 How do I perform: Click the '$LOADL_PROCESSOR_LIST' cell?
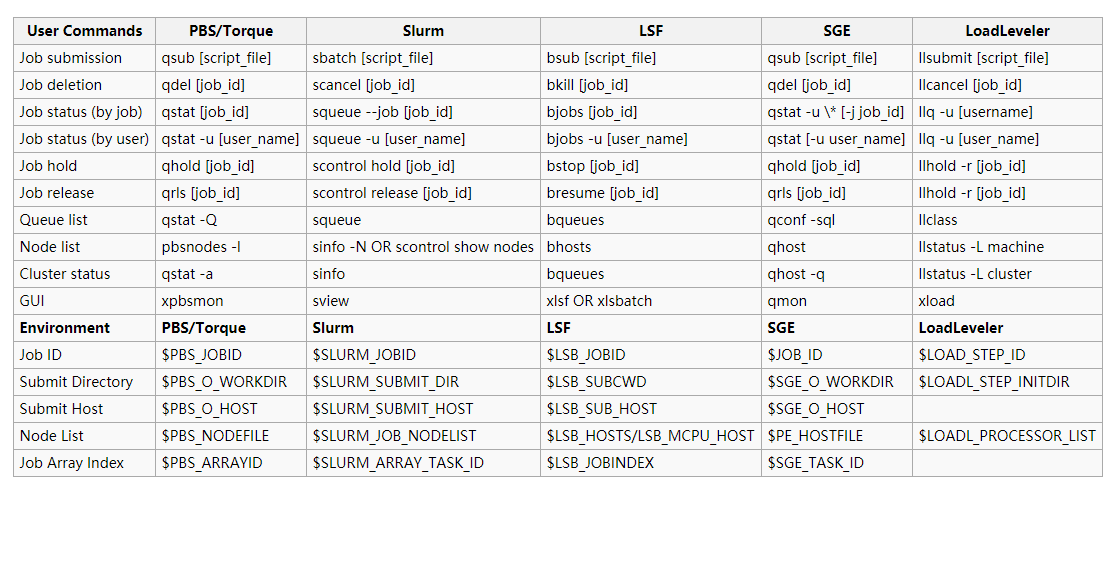click(1006, 436)
